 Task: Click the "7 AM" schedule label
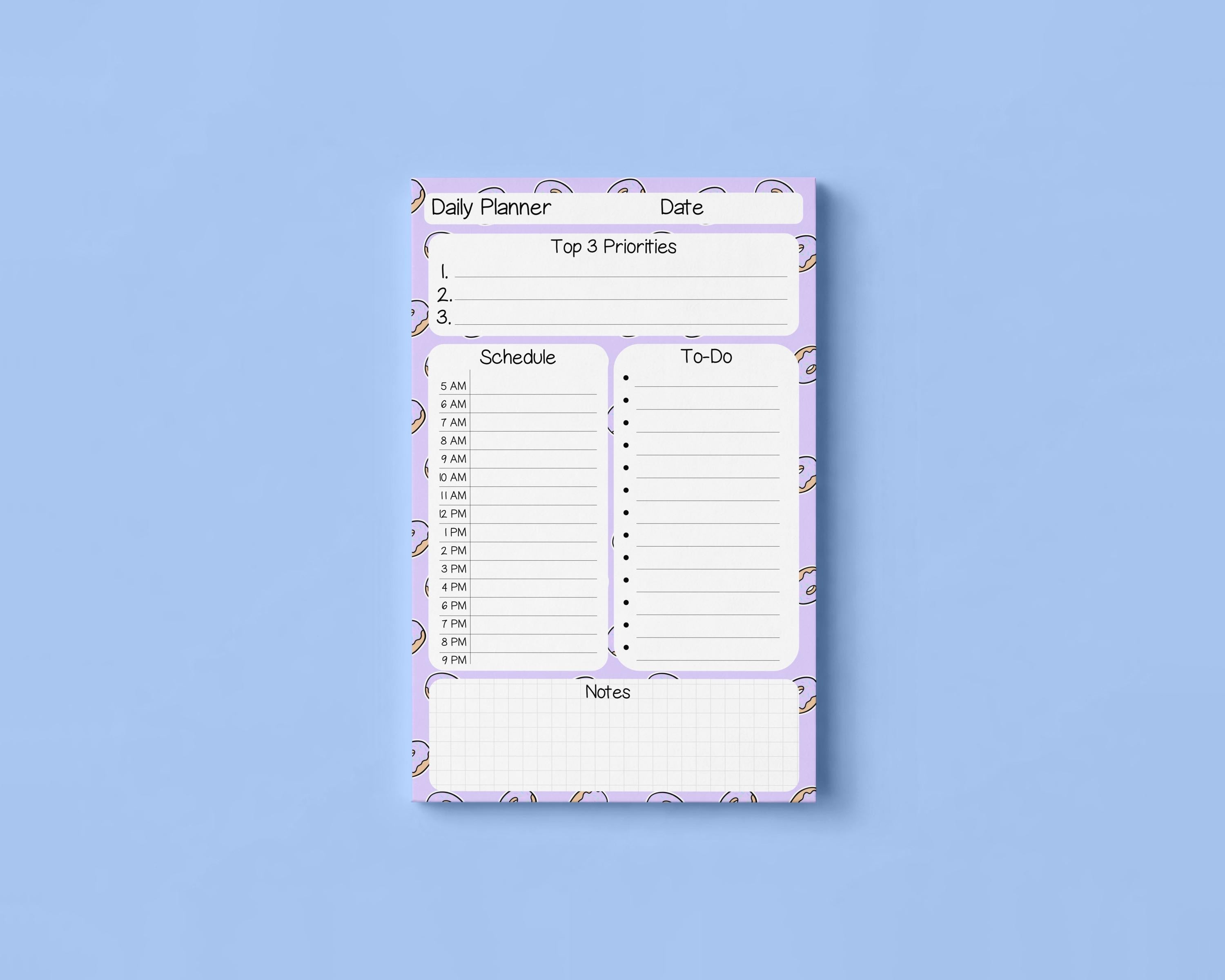click(x=453, y=423)
